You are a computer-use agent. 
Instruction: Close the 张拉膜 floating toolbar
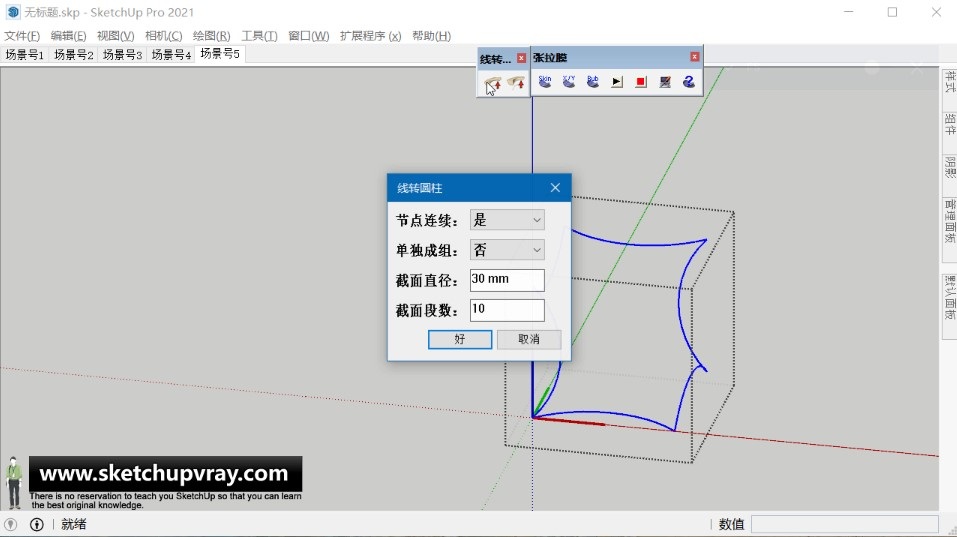[695, 57]
